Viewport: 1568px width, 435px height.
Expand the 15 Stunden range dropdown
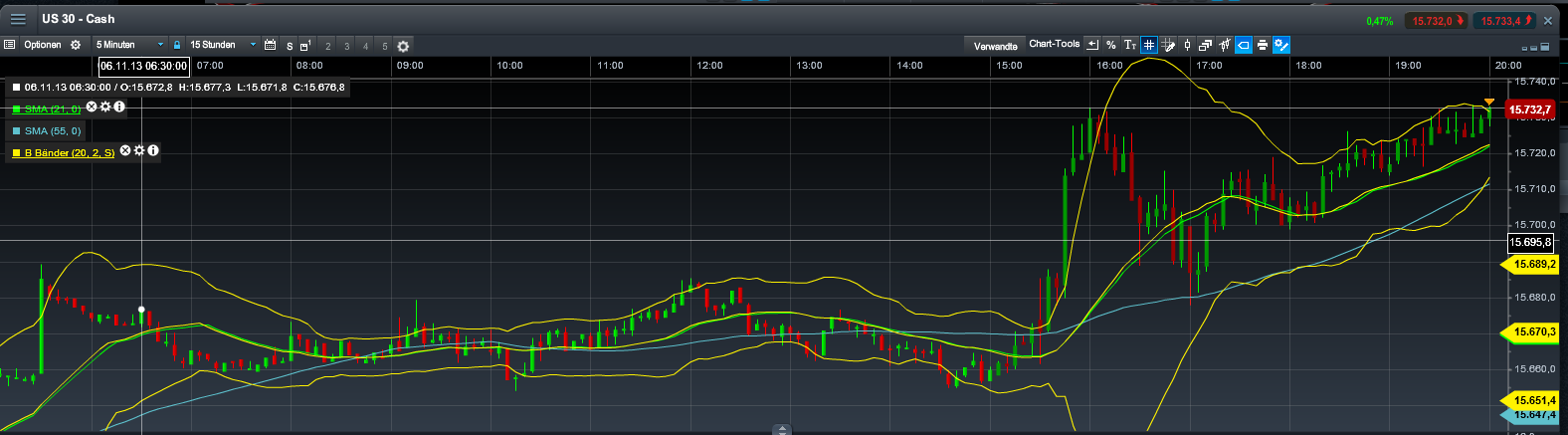click(x=223, y=45)
